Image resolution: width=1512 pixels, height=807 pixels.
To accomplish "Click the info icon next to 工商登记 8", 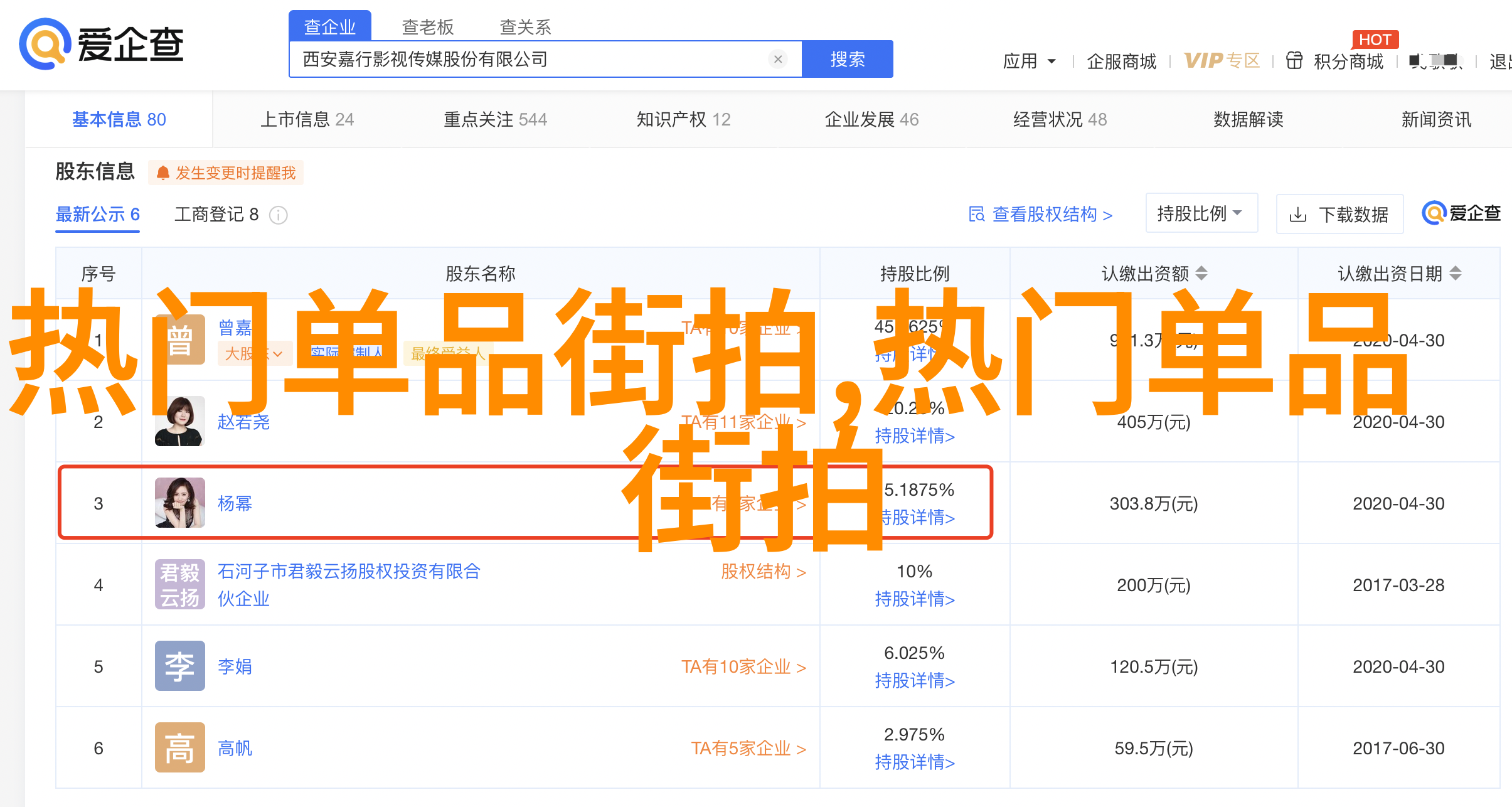I will click(279, 215).
